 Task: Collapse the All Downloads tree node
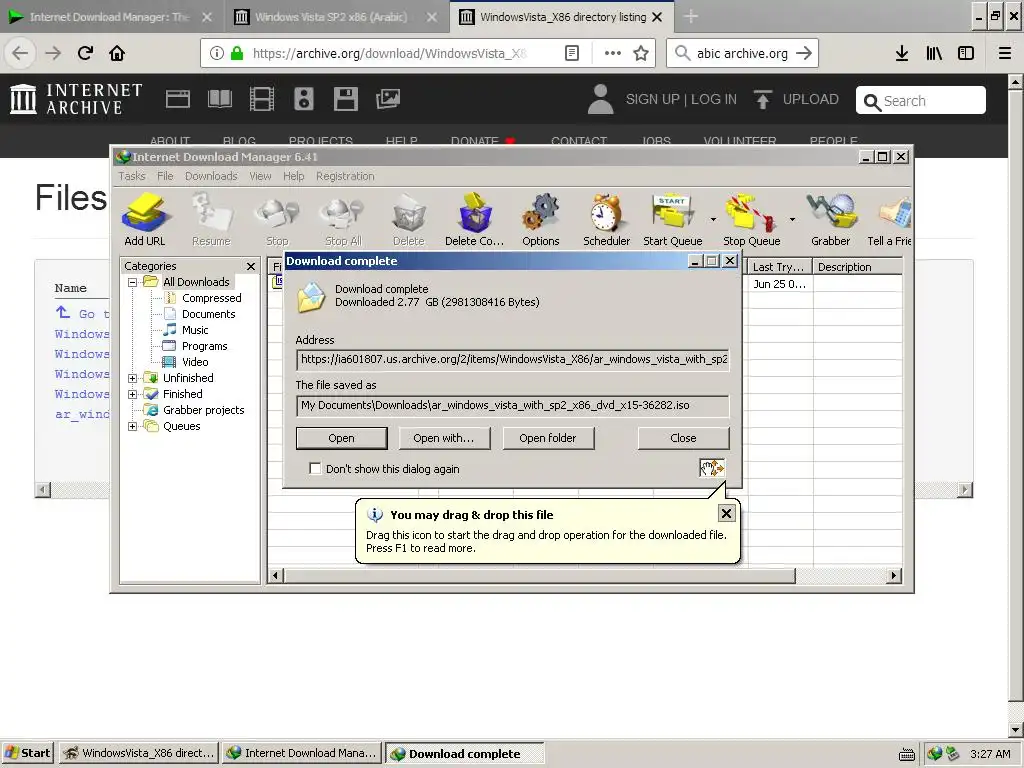[132, 282]
